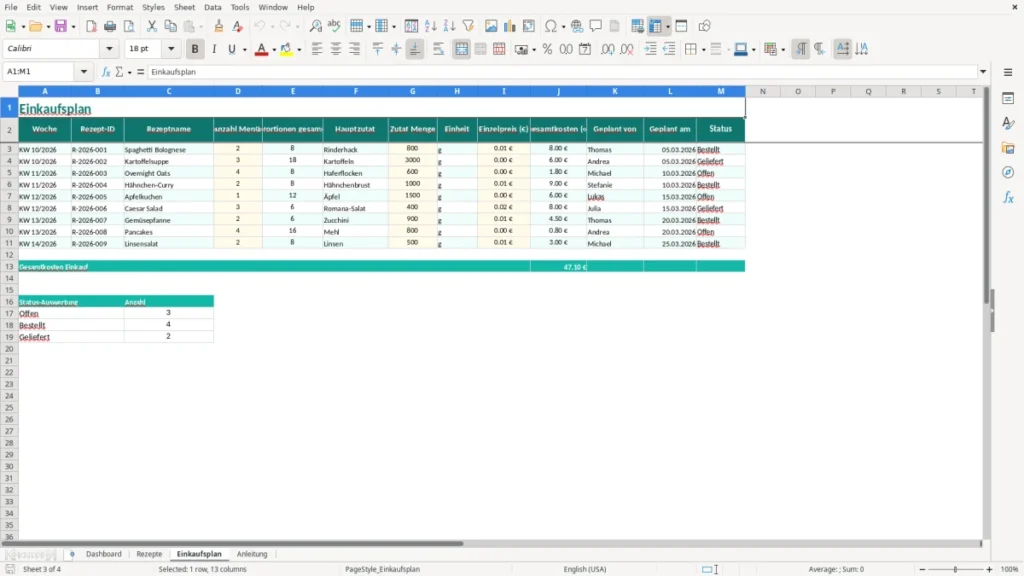The image size is (1024, 576).
Task: Click the Insert Comment icon
Action: 596,26
